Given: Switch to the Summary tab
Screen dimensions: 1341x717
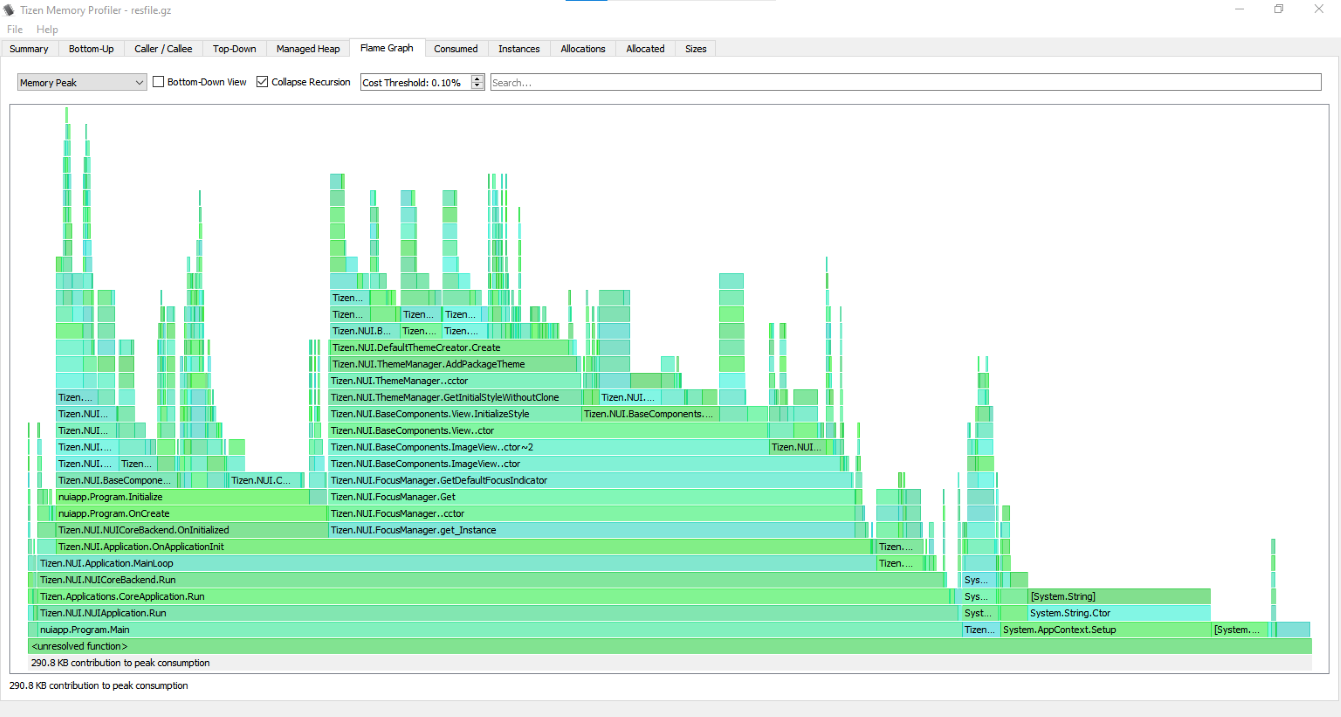Looking at the screenshot, I should pos(29,48).
